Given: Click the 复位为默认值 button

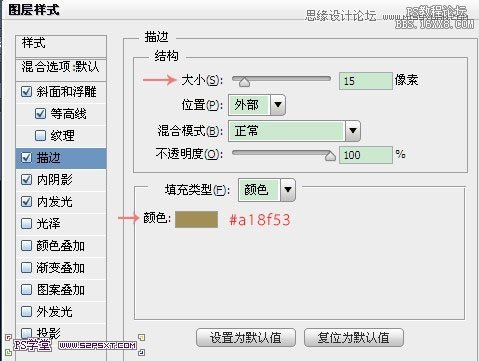Looking at the screenshot, I should [354, 338].
